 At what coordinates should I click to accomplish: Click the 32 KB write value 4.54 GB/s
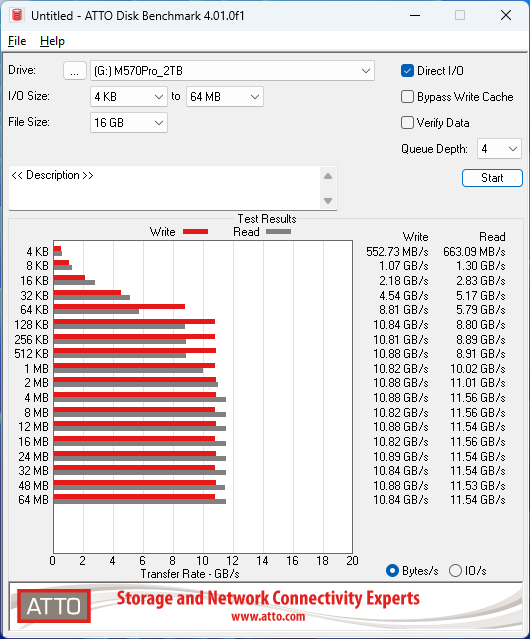click(404, 296)
